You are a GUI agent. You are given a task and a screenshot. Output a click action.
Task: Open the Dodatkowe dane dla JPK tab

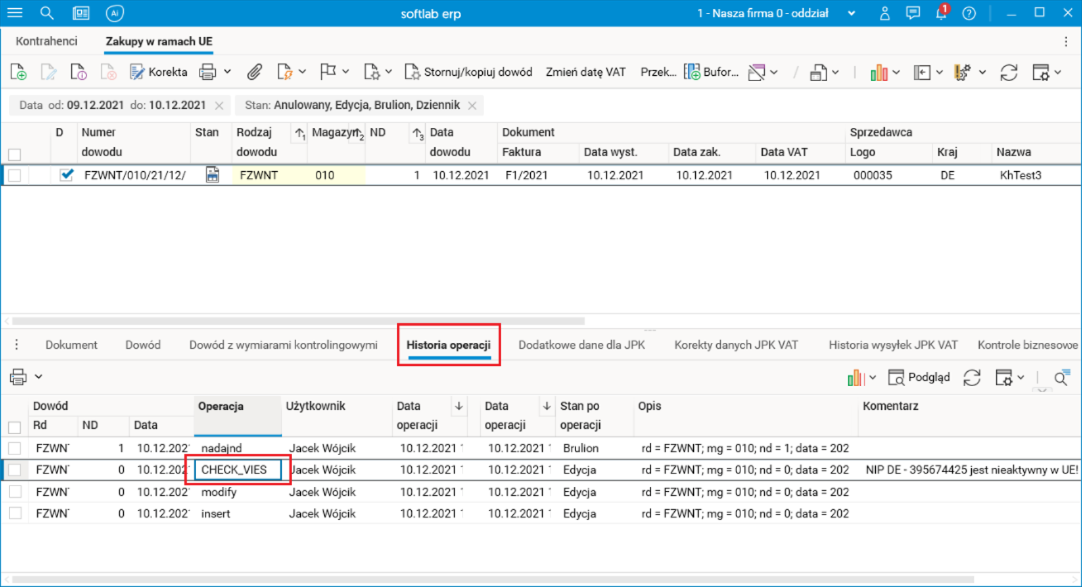click(583, 345)
